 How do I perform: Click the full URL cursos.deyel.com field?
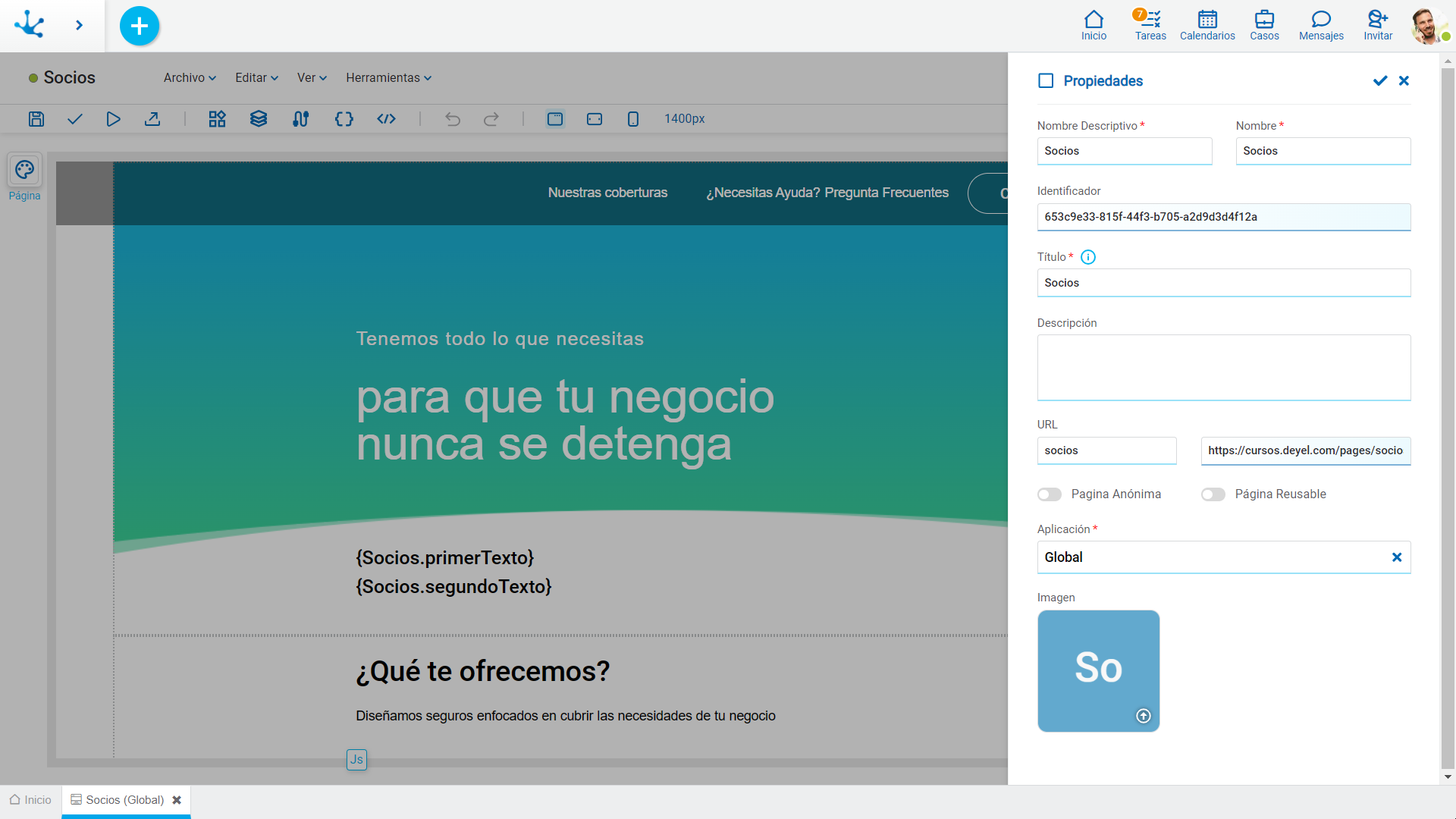click(1306, 450)
